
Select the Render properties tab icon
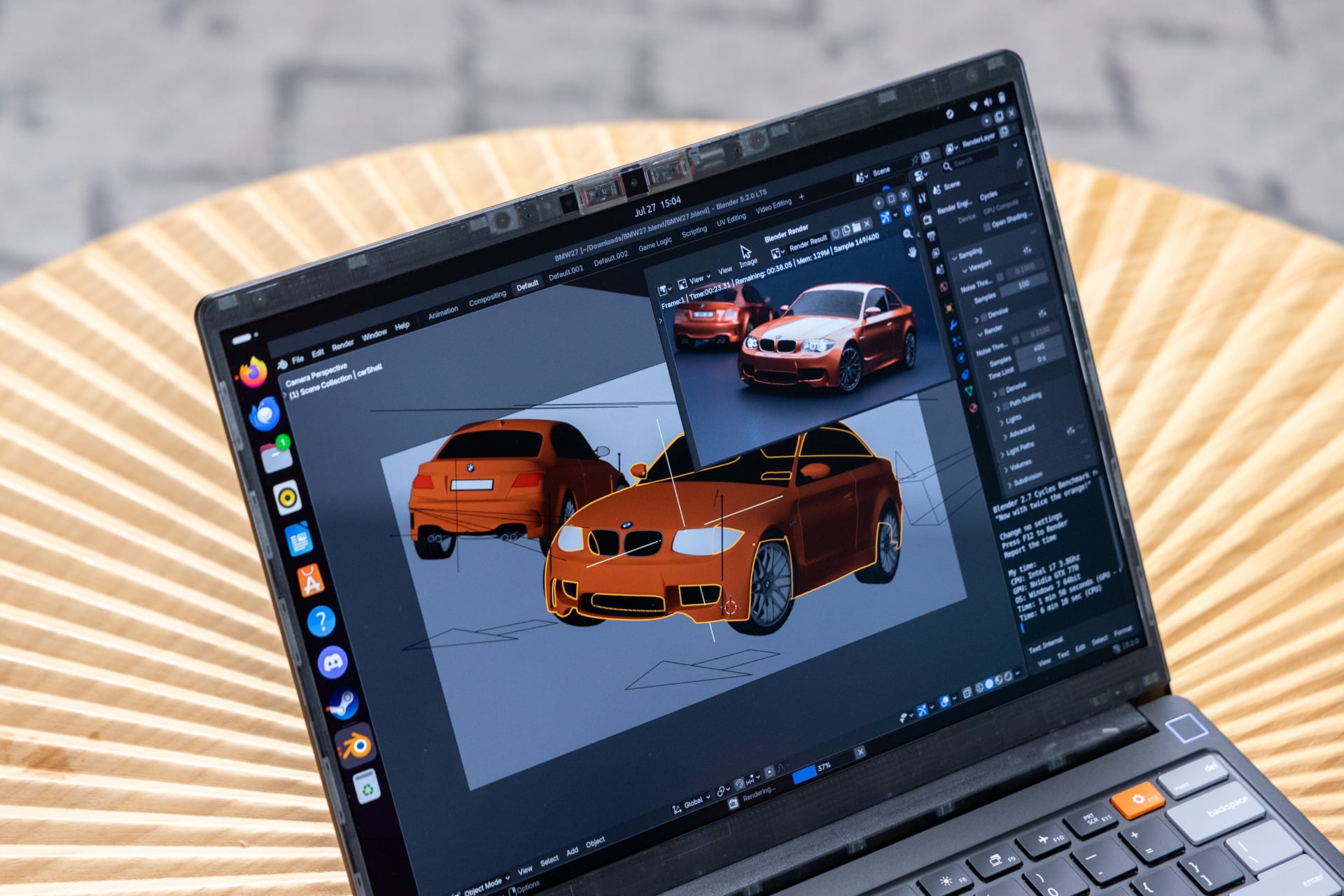tap(928, 219)
